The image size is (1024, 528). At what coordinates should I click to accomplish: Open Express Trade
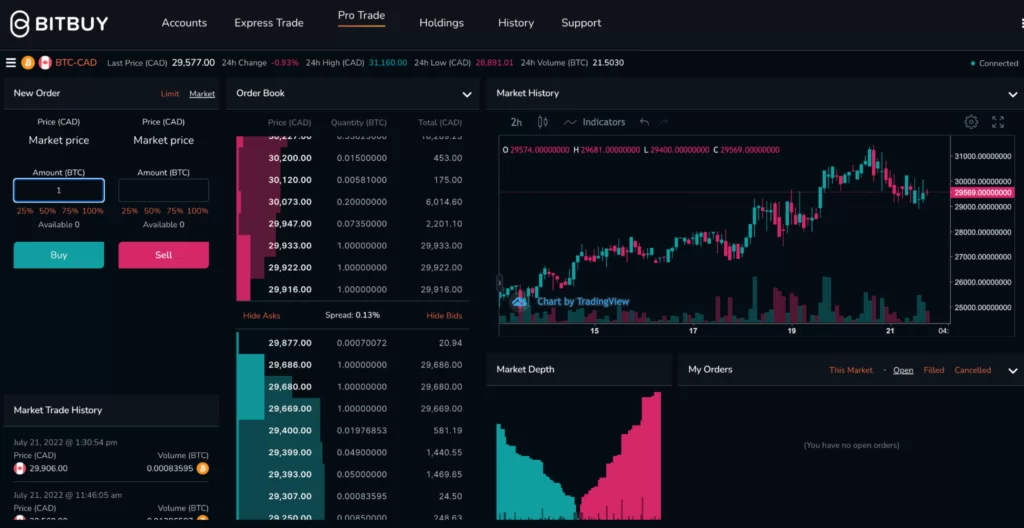(x=269, y=23)
